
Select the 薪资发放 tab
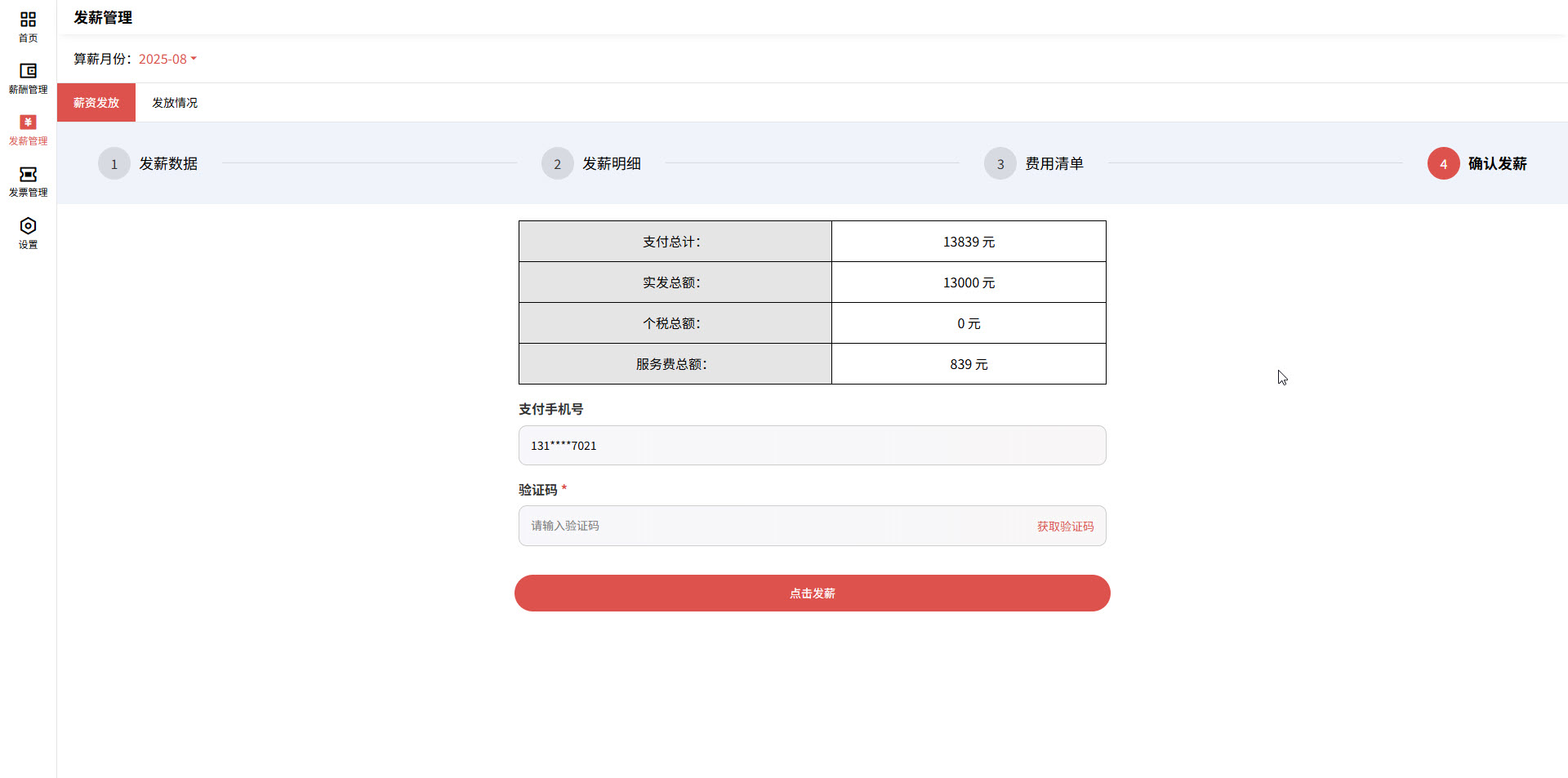pyautogui.click(x=96, y=102)
